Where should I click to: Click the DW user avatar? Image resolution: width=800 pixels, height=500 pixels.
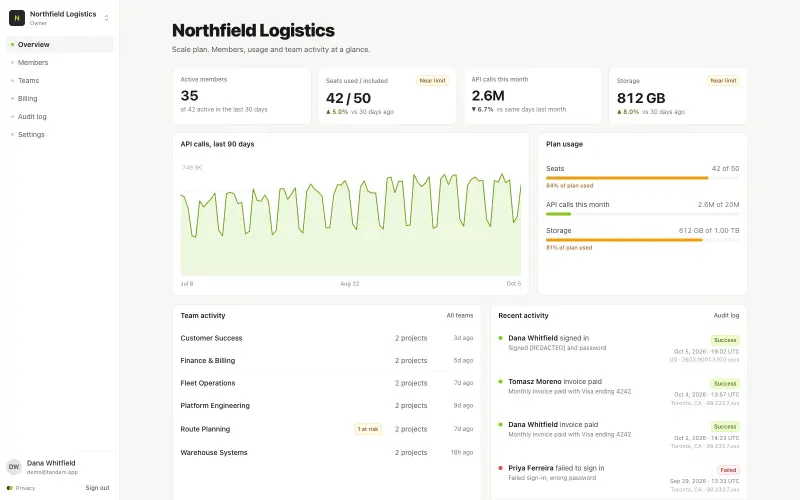[14, 467]
